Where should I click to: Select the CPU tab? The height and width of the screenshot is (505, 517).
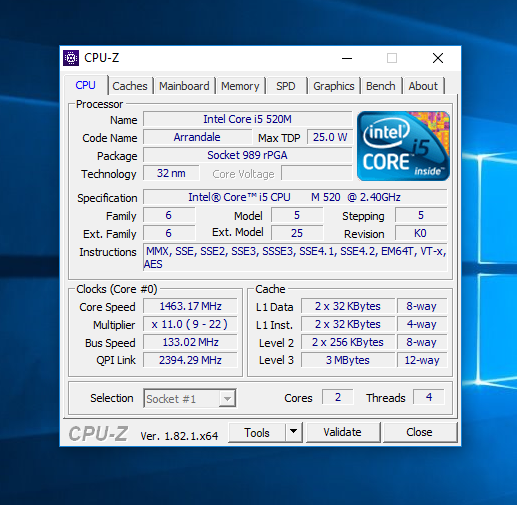(x=85, y=85)
